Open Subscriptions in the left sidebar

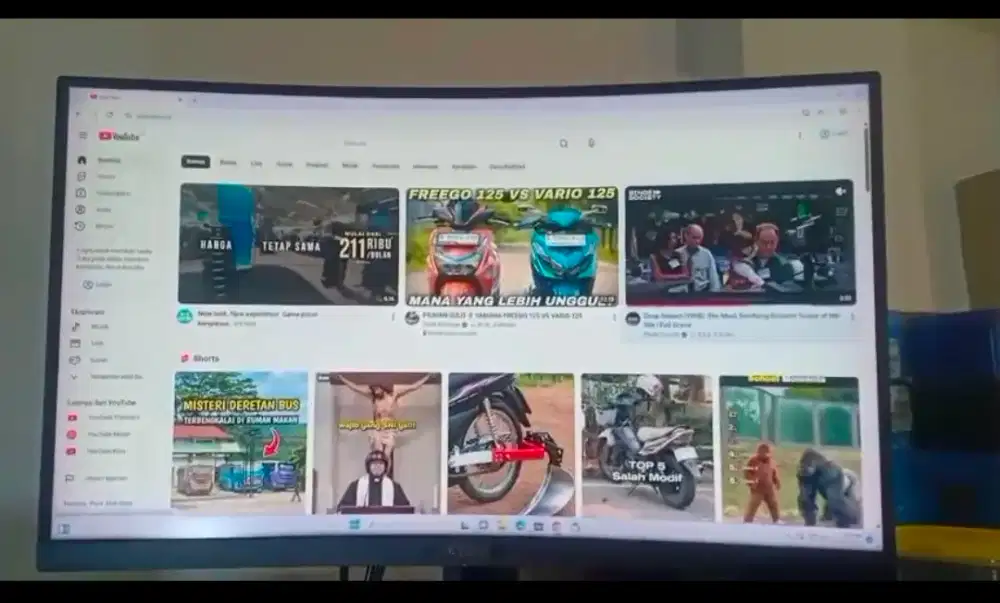pos(103,193)
